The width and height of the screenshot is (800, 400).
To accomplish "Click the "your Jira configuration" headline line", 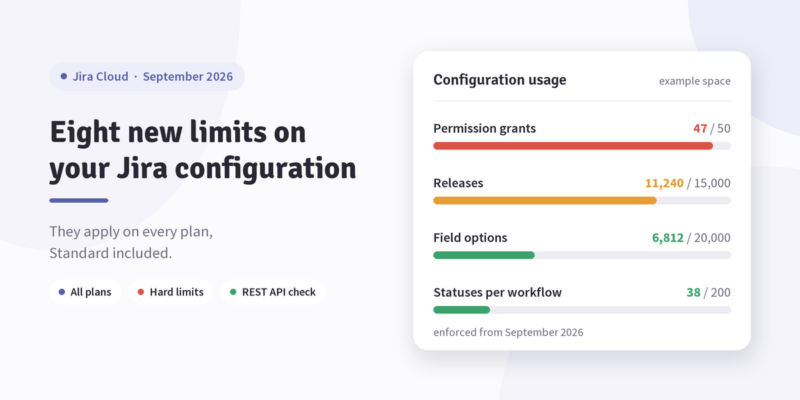I will pos(203,169).
